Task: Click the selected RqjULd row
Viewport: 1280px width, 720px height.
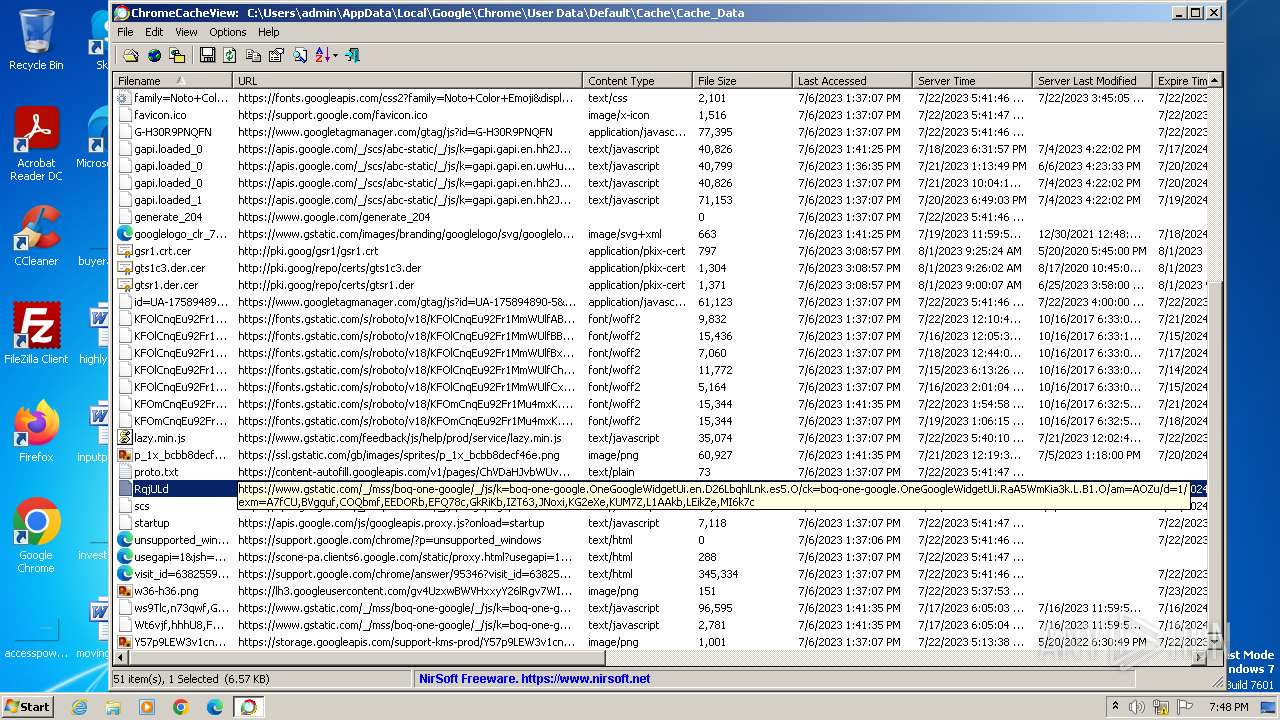Action: (x=662, y=489)
